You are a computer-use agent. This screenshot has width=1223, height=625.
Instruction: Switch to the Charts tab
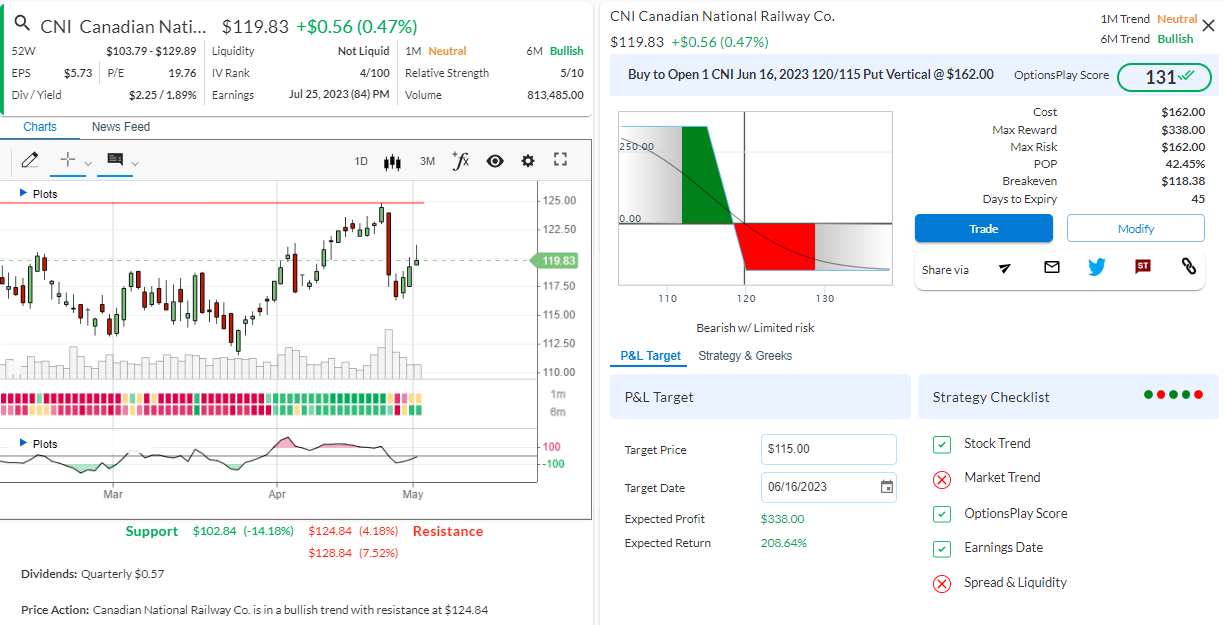tap(40, 127)
